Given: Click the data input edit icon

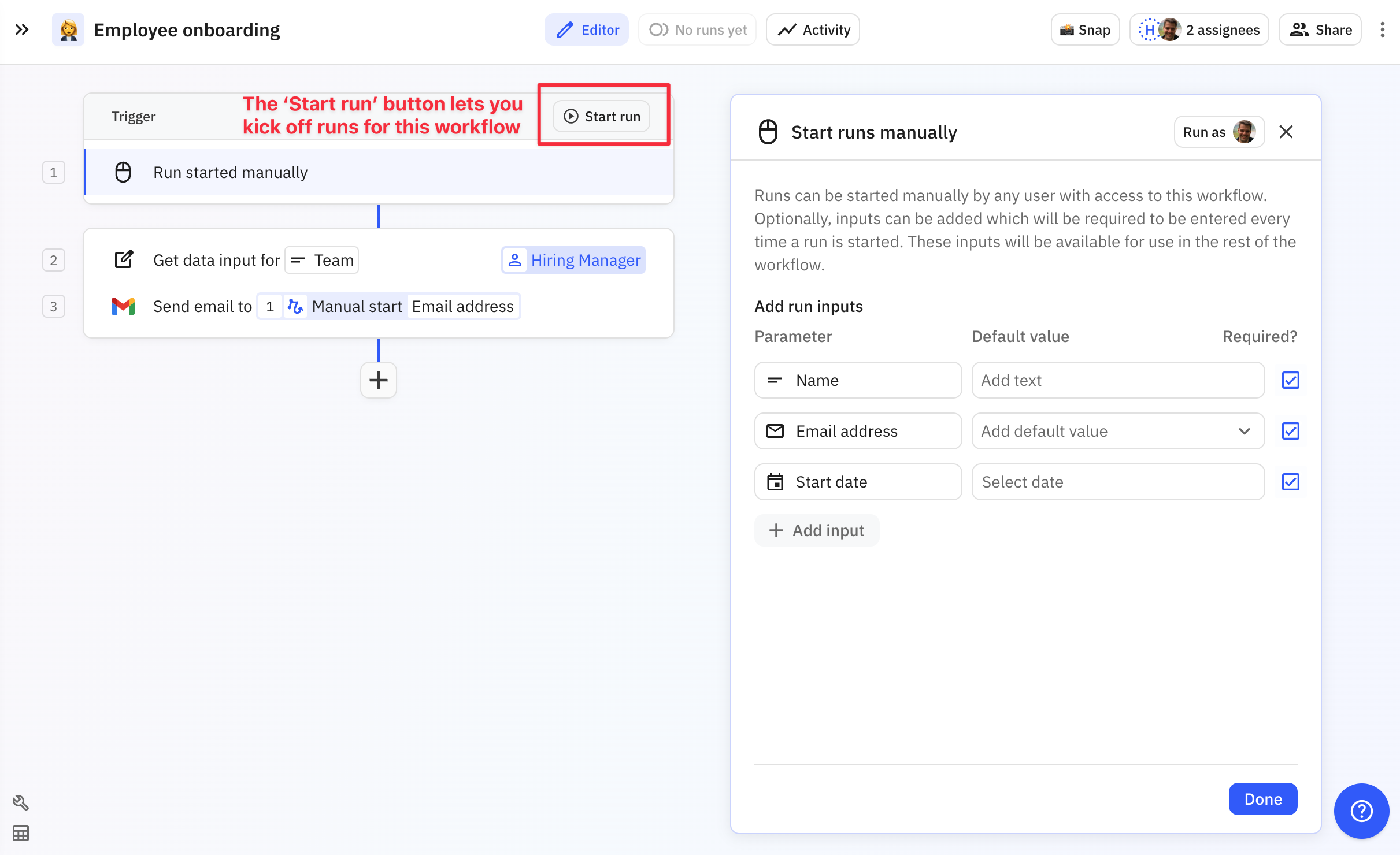Looking at the screenshot, I should pos(123,260).
